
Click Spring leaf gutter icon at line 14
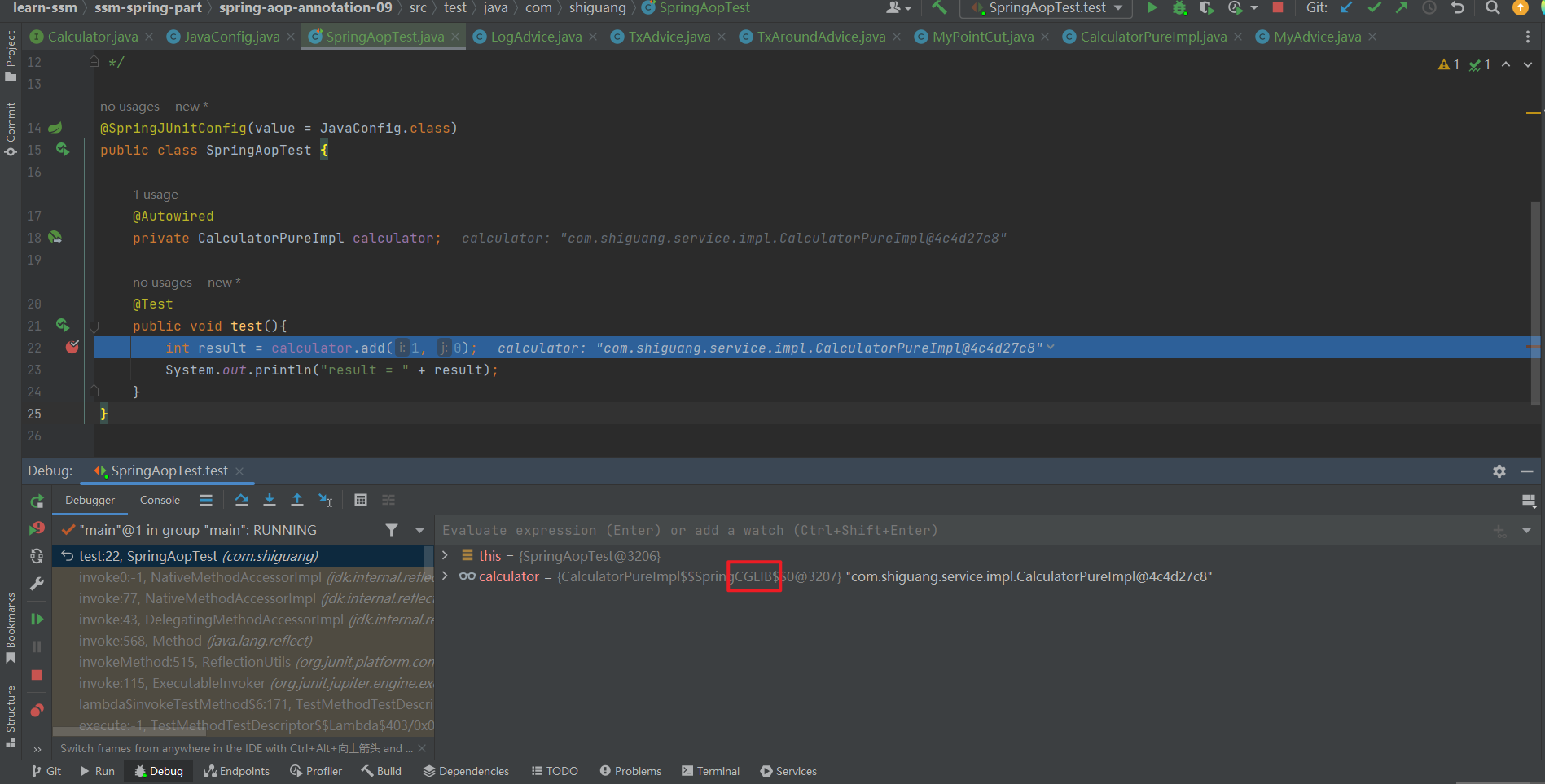click(55, 128)
